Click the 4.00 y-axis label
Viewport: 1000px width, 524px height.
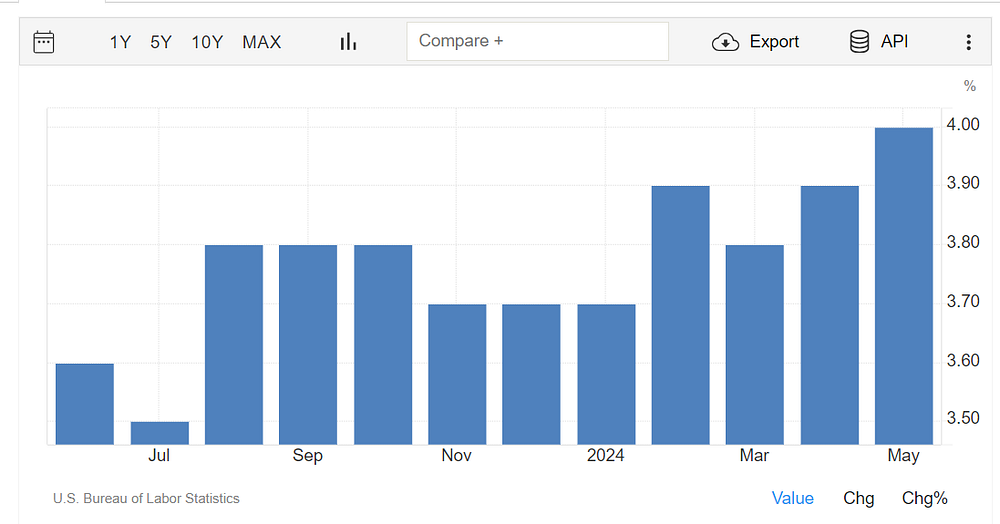tap(963, 124)
